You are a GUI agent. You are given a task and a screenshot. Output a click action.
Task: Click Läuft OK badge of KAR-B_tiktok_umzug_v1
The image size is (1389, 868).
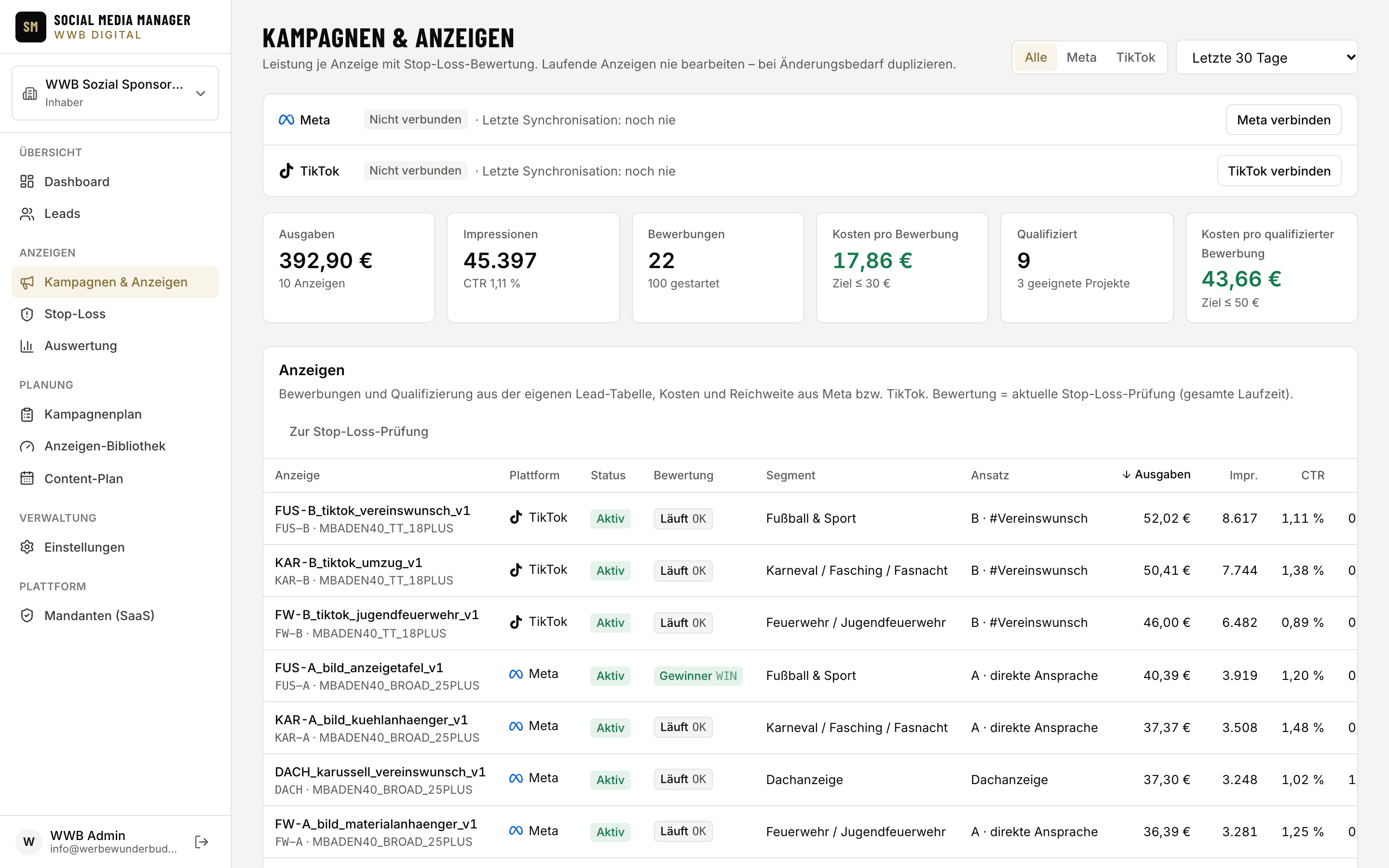pyautogui.click(x=683, y=570)
